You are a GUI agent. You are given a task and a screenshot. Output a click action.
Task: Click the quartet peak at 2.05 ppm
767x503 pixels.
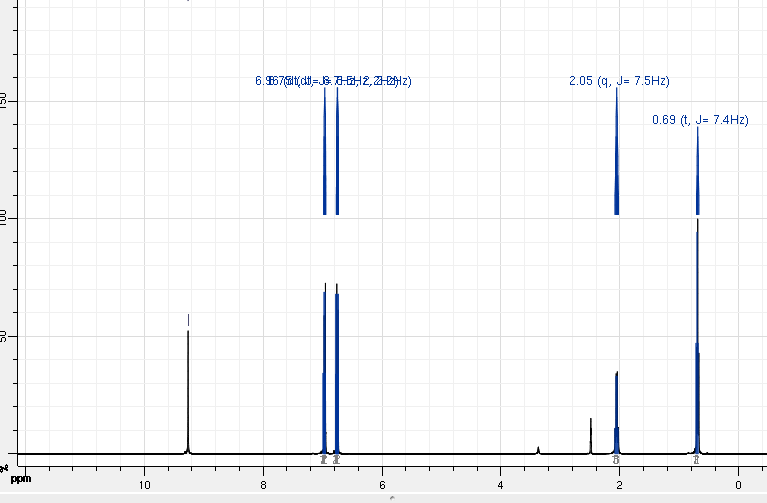(617, 413)
